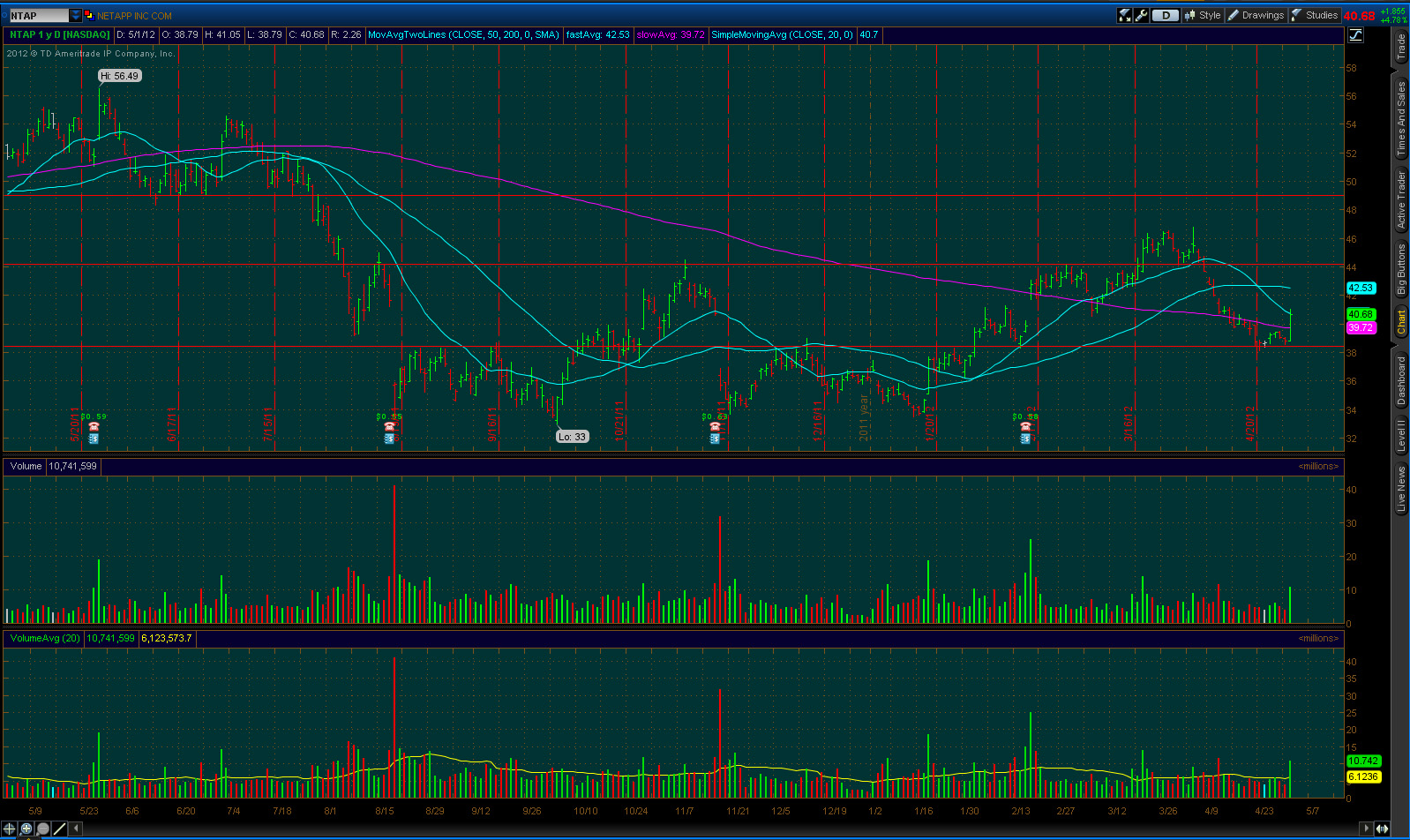Click the colored symbol link squares icon
1410x840 pixels.
pyautogui.click(x=89, y=15)
